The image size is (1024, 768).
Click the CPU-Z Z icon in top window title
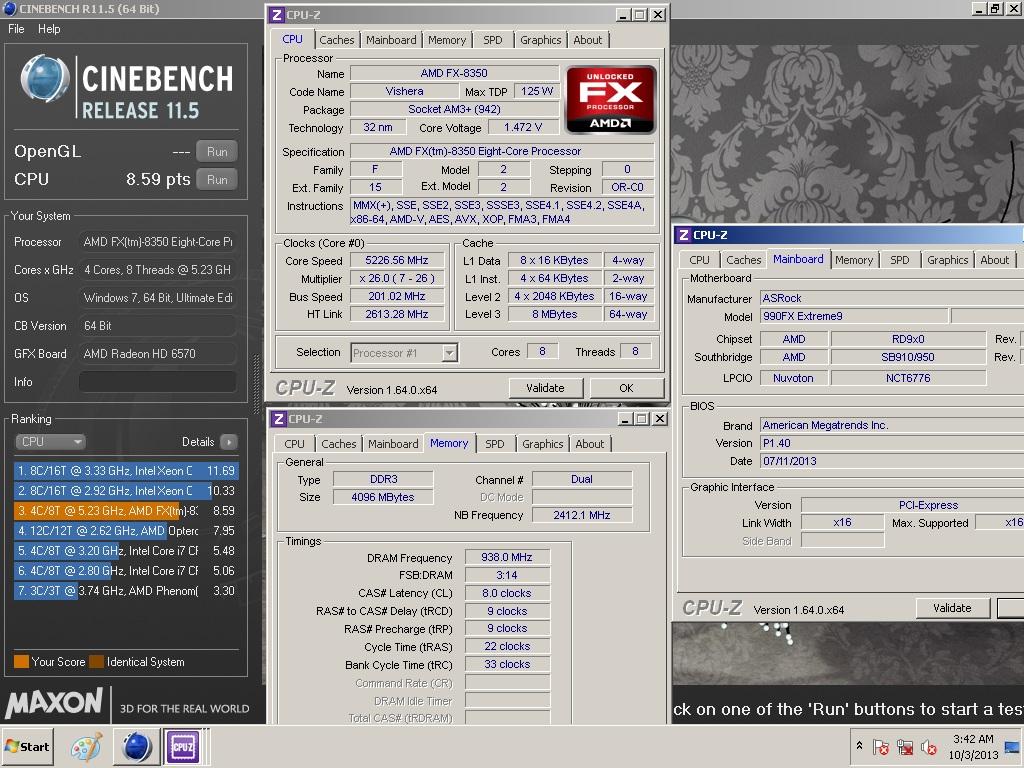point(277,14)
